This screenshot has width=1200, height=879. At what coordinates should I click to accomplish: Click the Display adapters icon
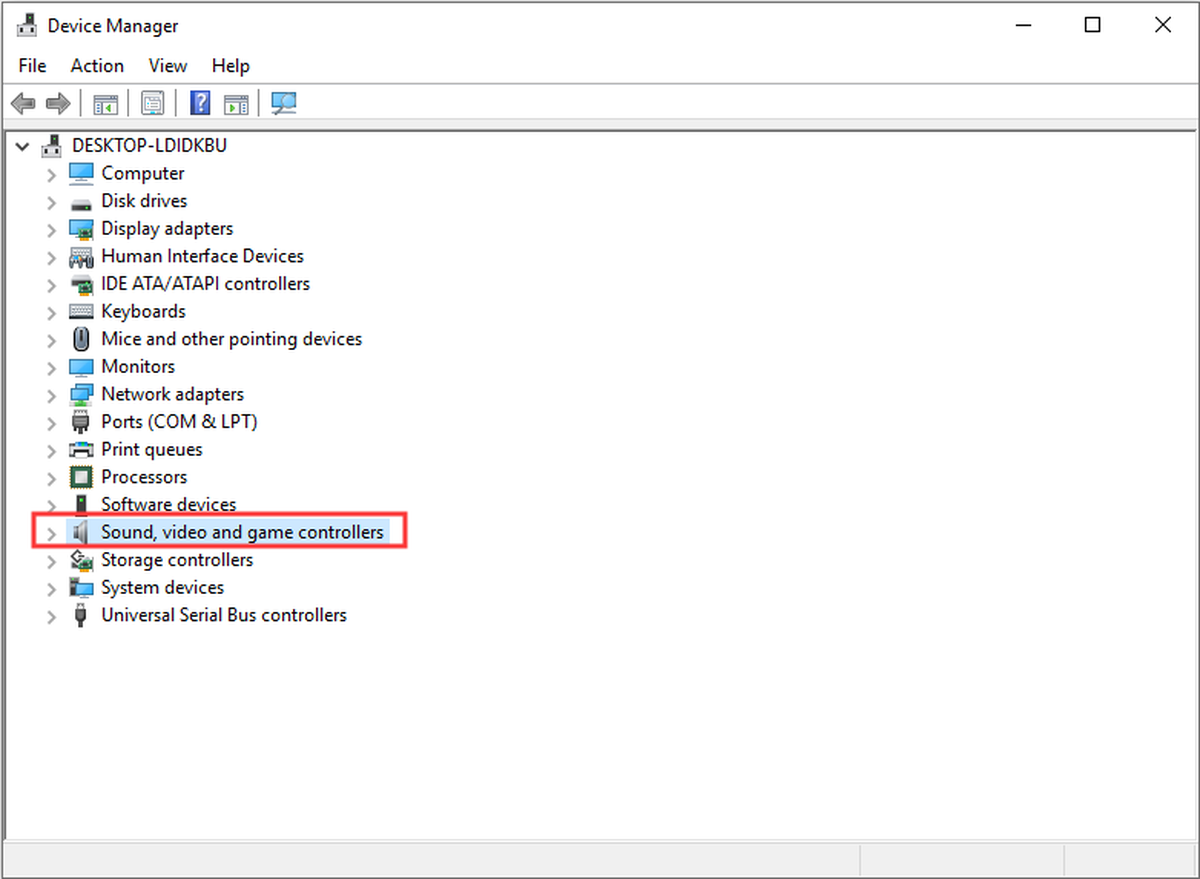pyautogui.click(x=81, y=229)
